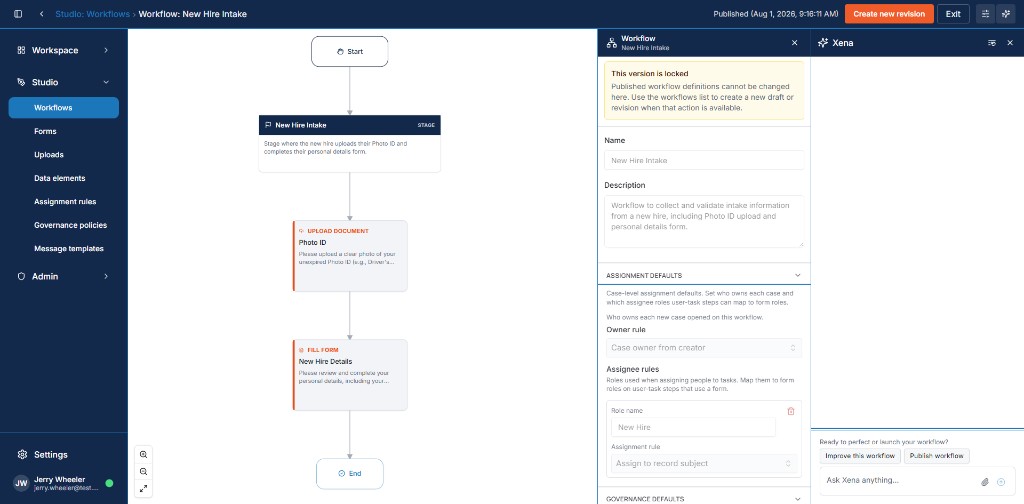Open the Assignment rule dropdown
This screenshot has width=1024, height=504.
point(704,464)
